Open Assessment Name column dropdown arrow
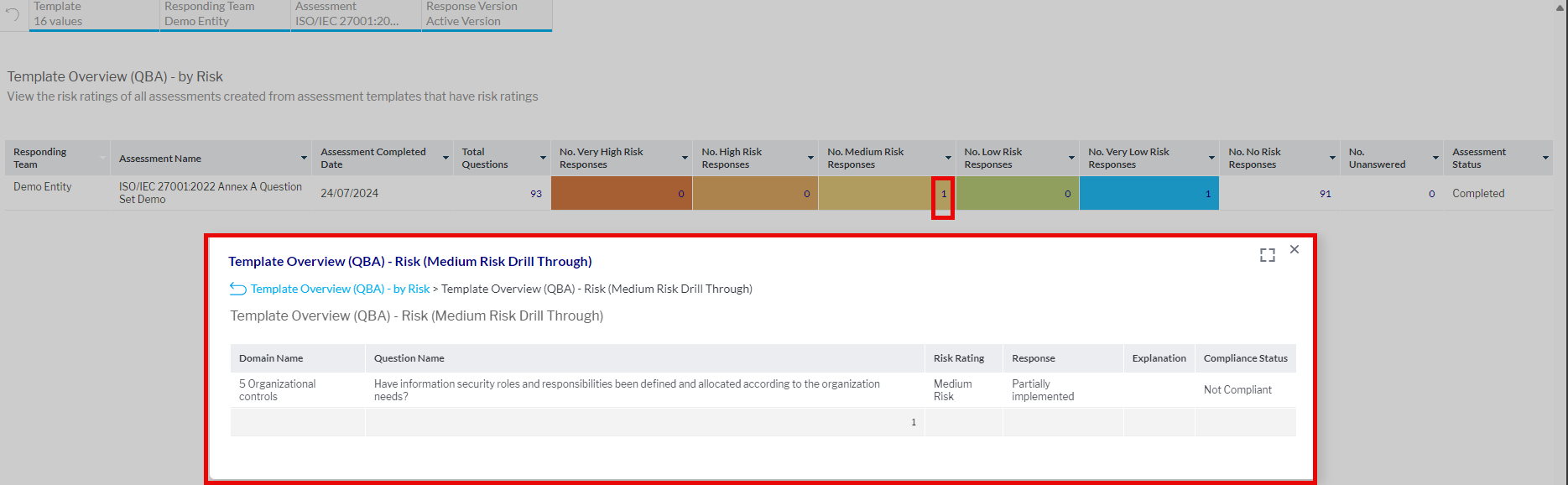Image resolution: width=1568 pixels, height=485 pixels. pyautogui.click(x=304, y=158)
